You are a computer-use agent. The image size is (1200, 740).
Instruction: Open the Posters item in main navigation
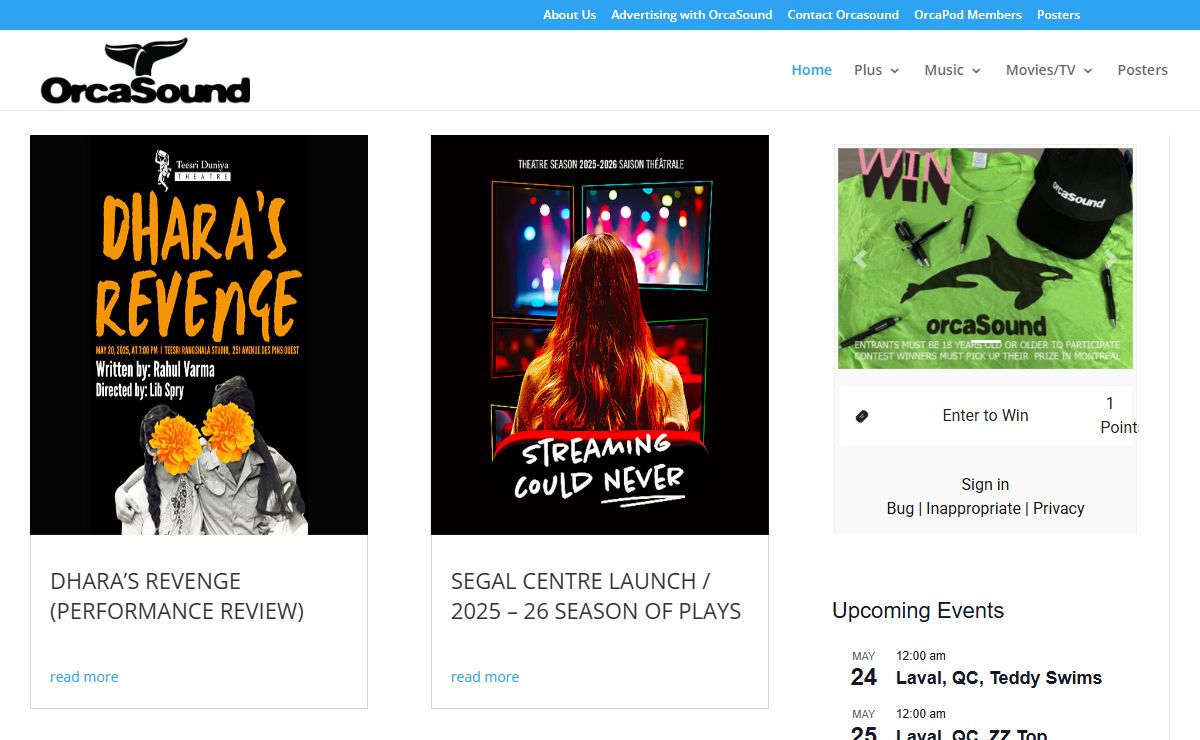click(1142, 70)
